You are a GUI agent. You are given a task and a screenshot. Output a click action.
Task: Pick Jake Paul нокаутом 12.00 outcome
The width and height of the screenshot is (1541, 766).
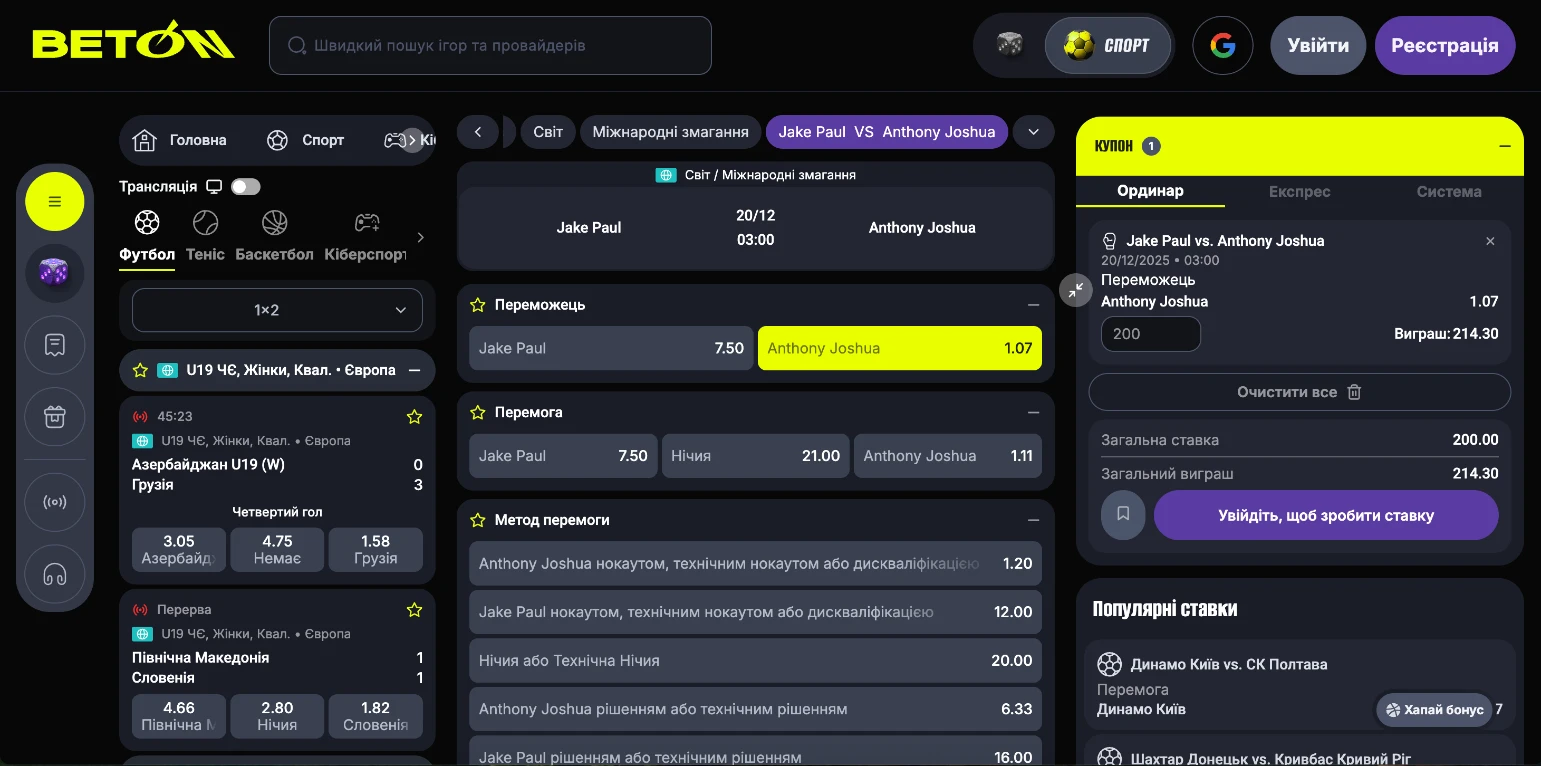point(755,612)
